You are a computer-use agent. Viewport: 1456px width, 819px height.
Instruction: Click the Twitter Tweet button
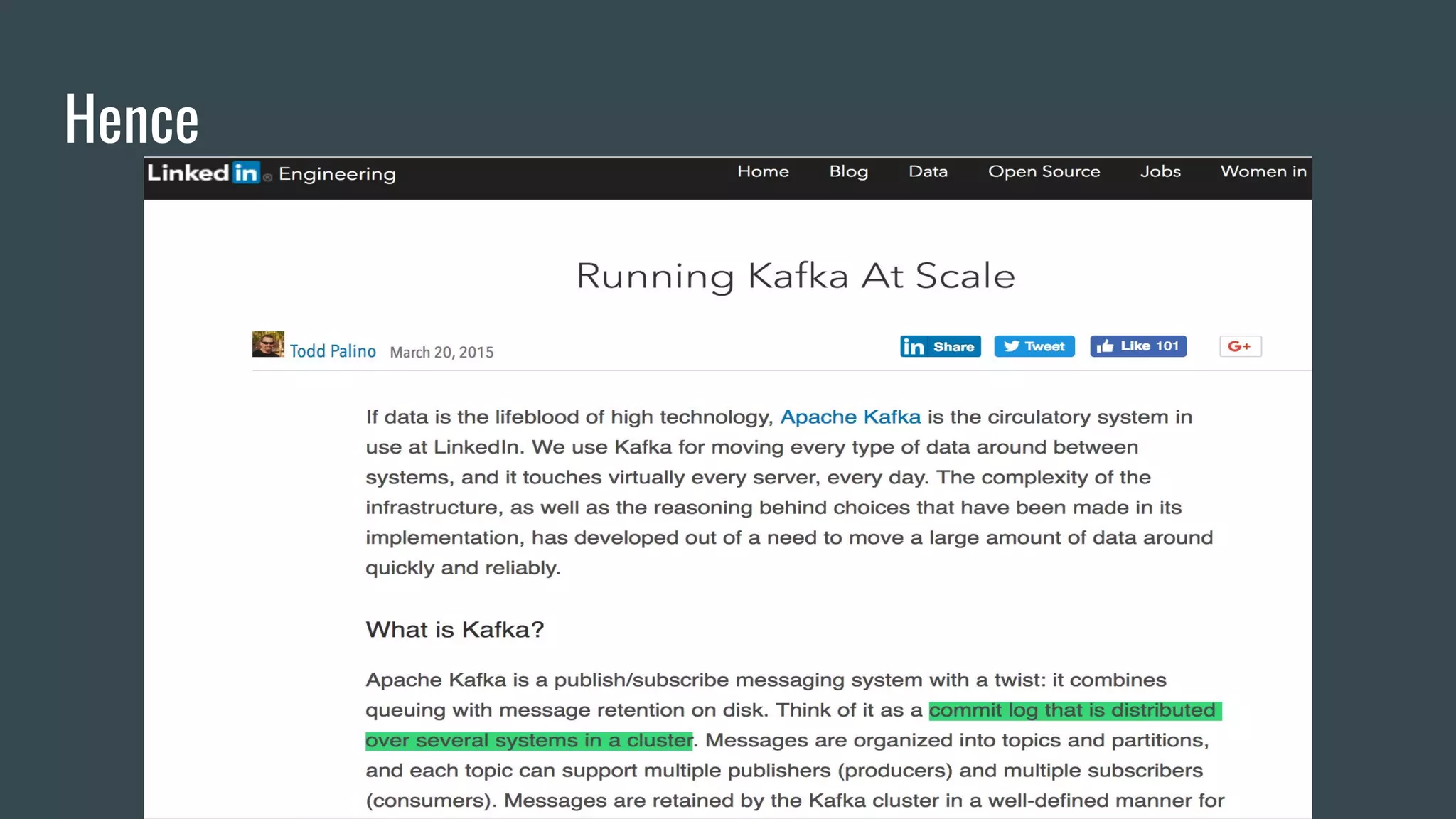[x=1034, y=346]
